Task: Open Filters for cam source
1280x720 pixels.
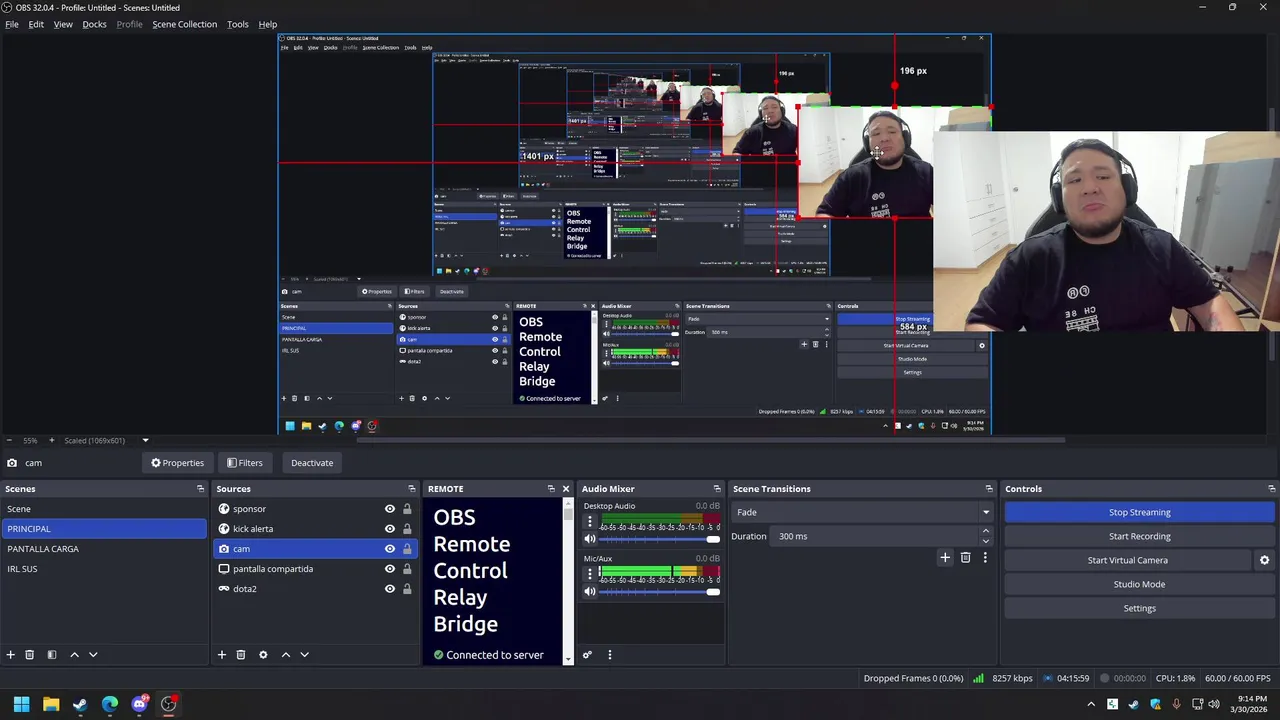Action: [244, 463]
